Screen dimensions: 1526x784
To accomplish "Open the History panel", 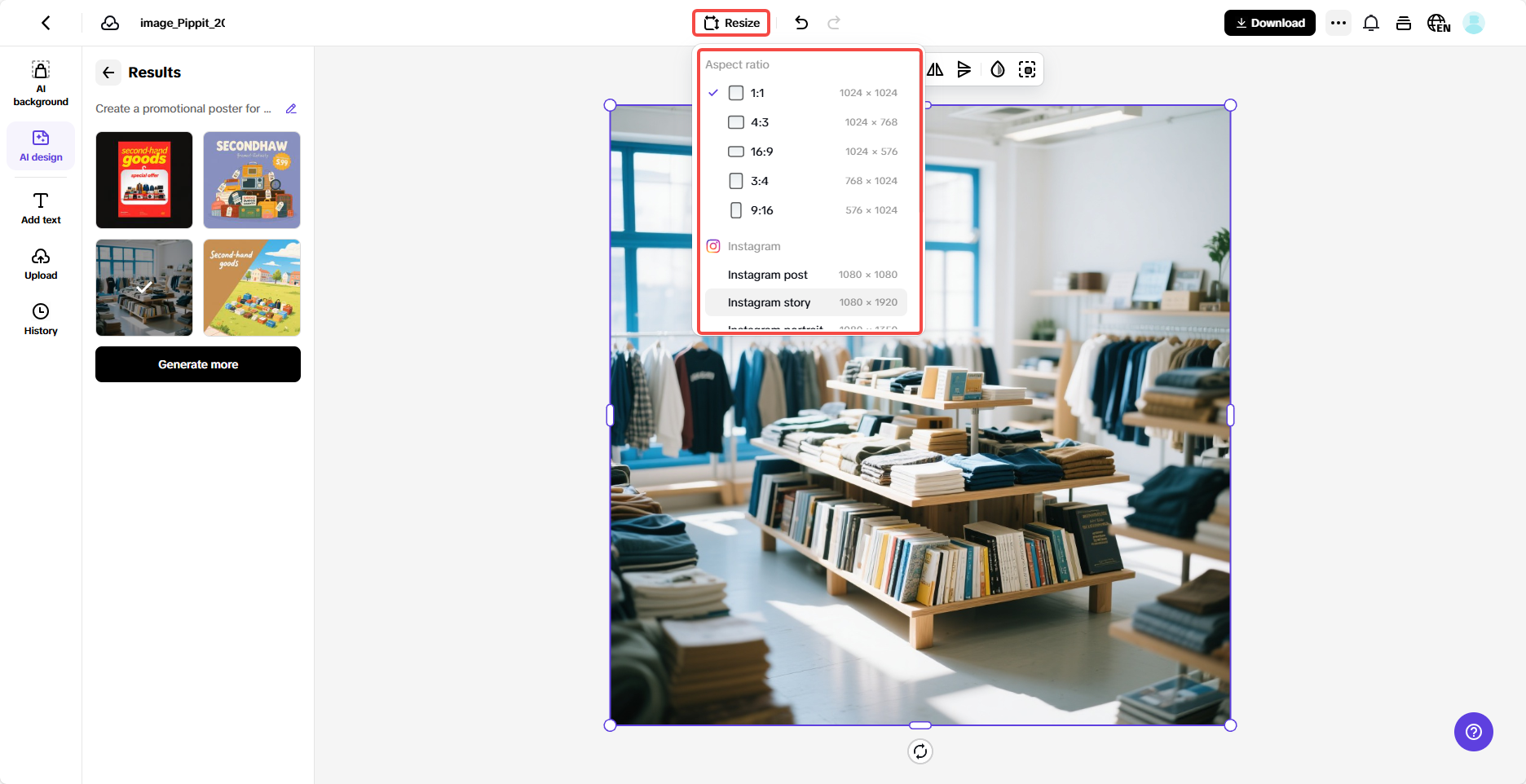I will point(40,318).
